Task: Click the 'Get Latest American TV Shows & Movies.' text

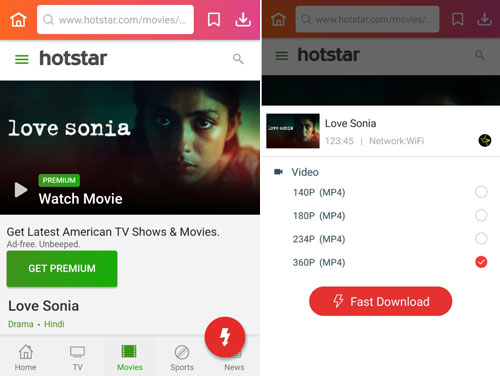Action: tap(113, 232)
